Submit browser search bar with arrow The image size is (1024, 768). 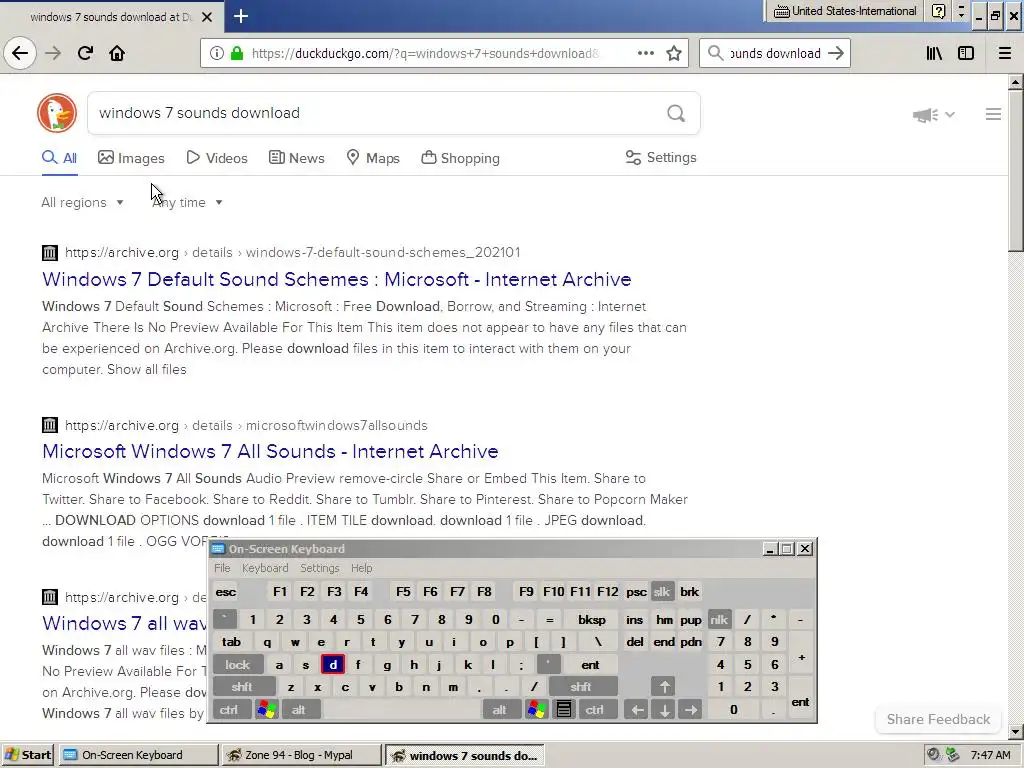click(835, 54)
